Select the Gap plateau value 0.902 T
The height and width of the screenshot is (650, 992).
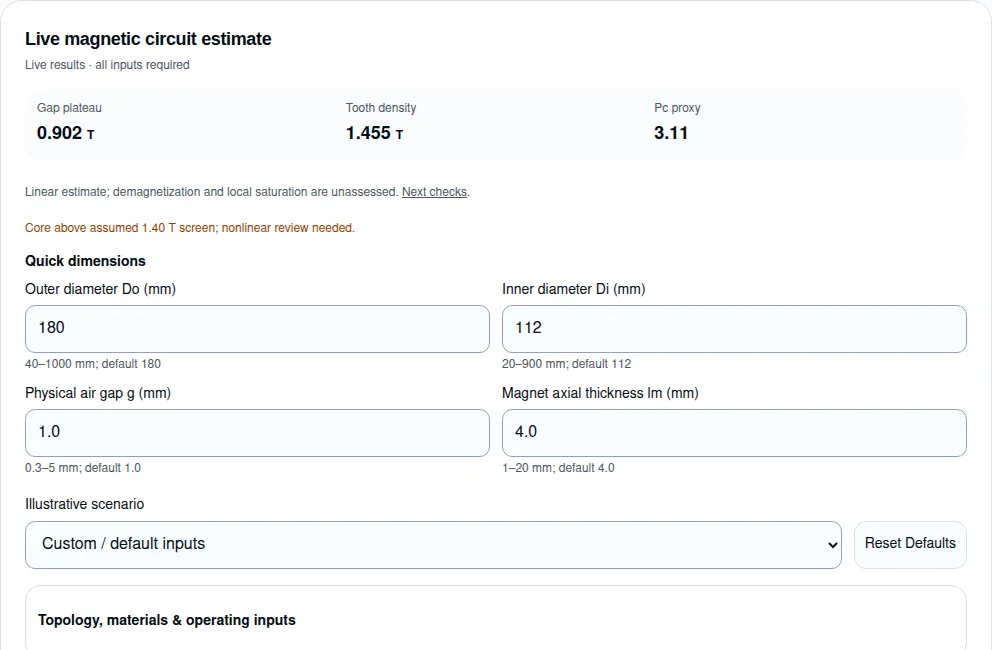tap(66, 133)
